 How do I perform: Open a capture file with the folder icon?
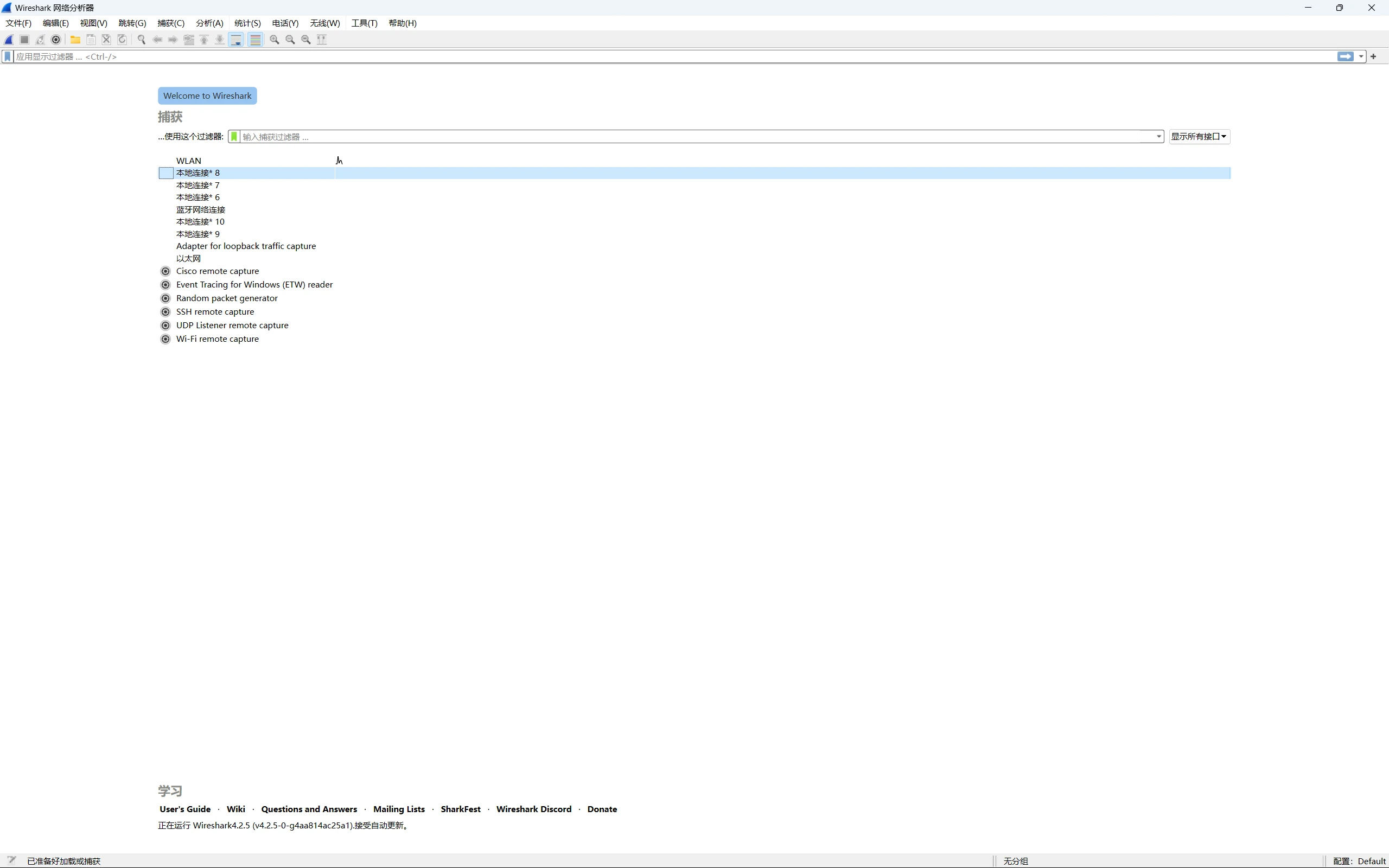pyautogui.click(x=75, y=40)
